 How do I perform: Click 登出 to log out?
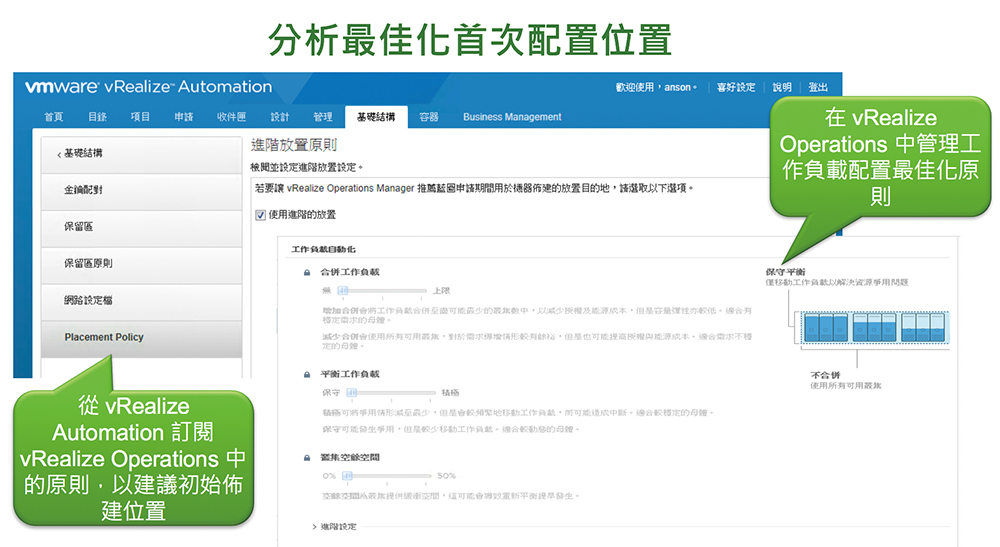[818, 87]
